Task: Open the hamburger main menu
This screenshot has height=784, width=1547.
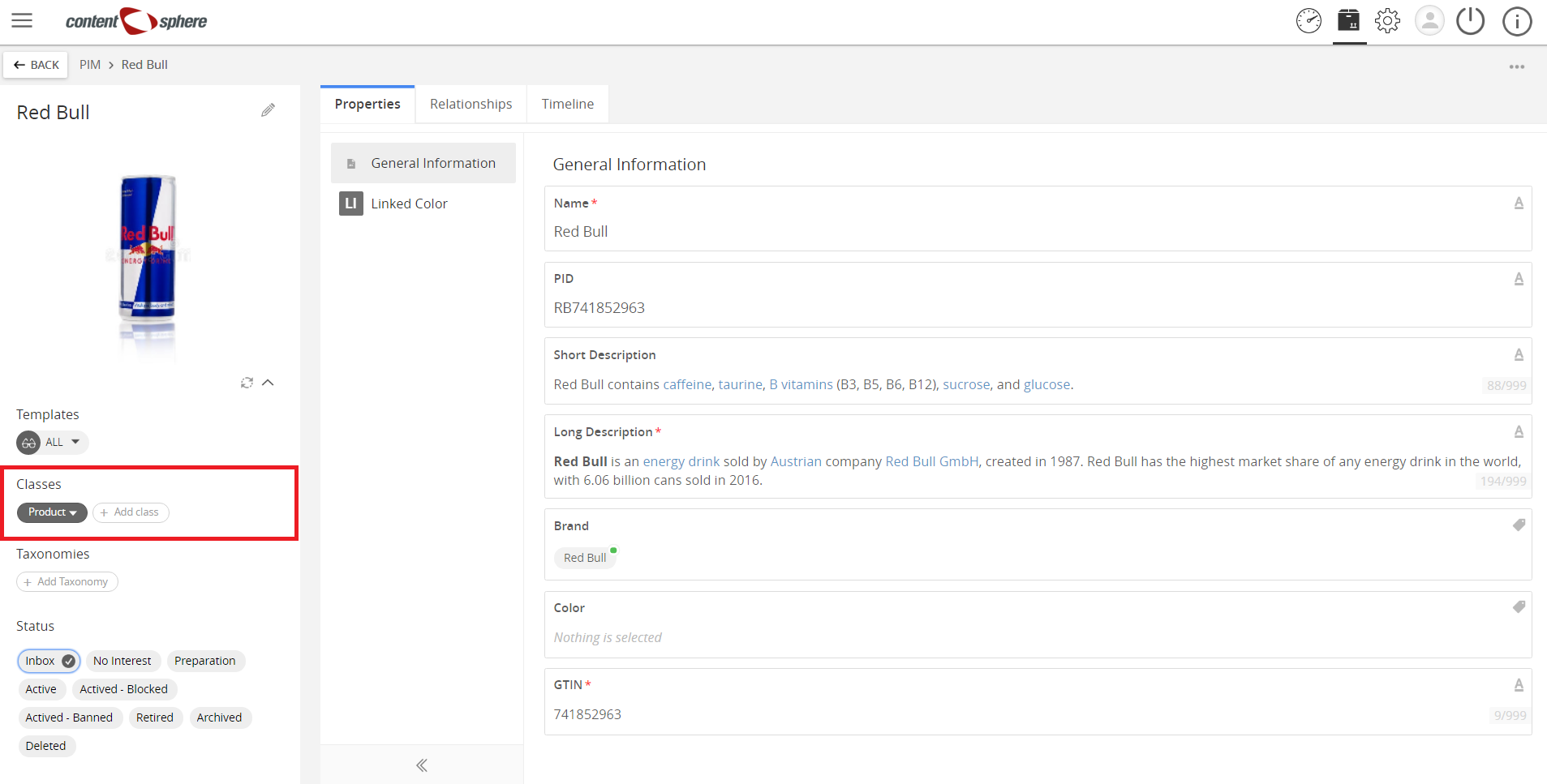Action: tap(22, 21)
